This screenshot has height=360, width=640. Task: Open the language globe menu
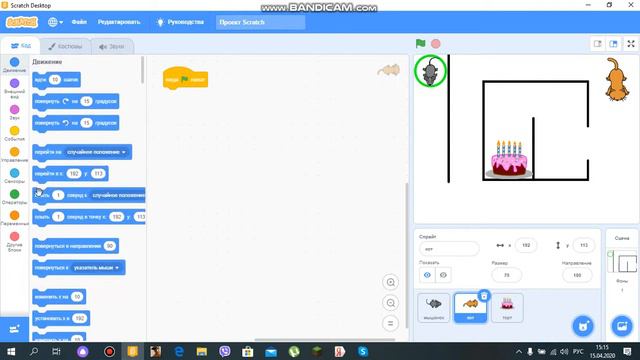click(55, 22)
